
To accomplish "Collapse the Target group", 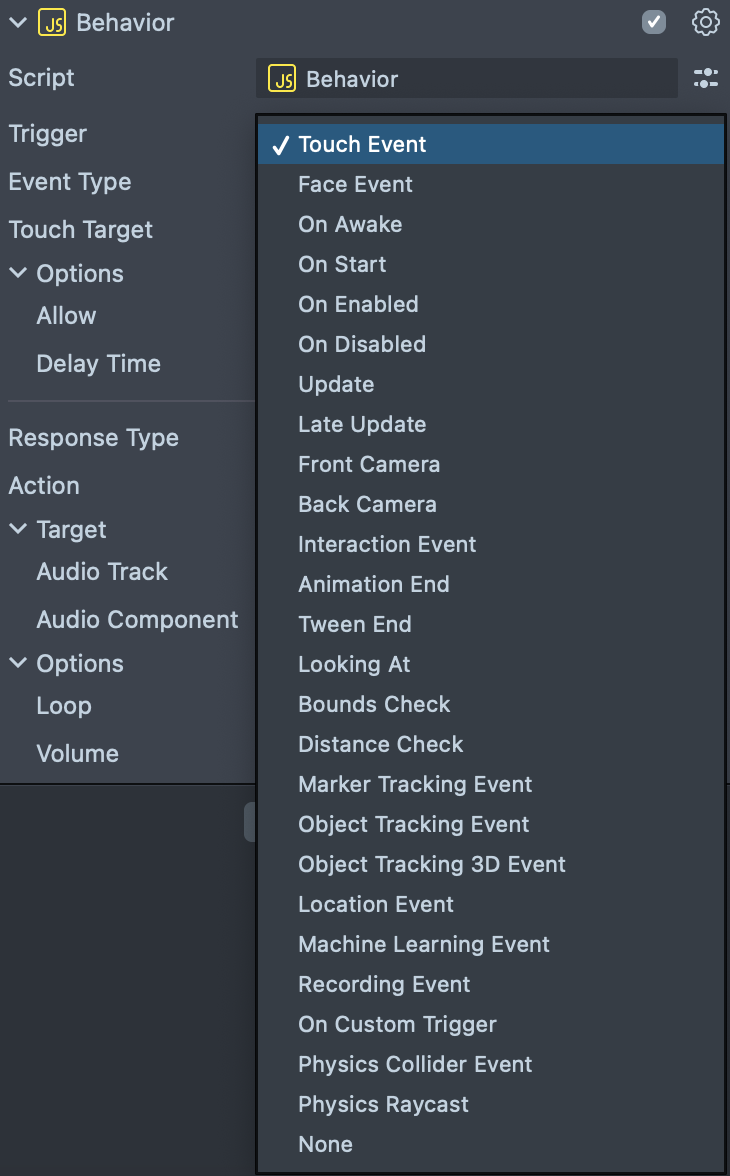I will click(18, 529).
